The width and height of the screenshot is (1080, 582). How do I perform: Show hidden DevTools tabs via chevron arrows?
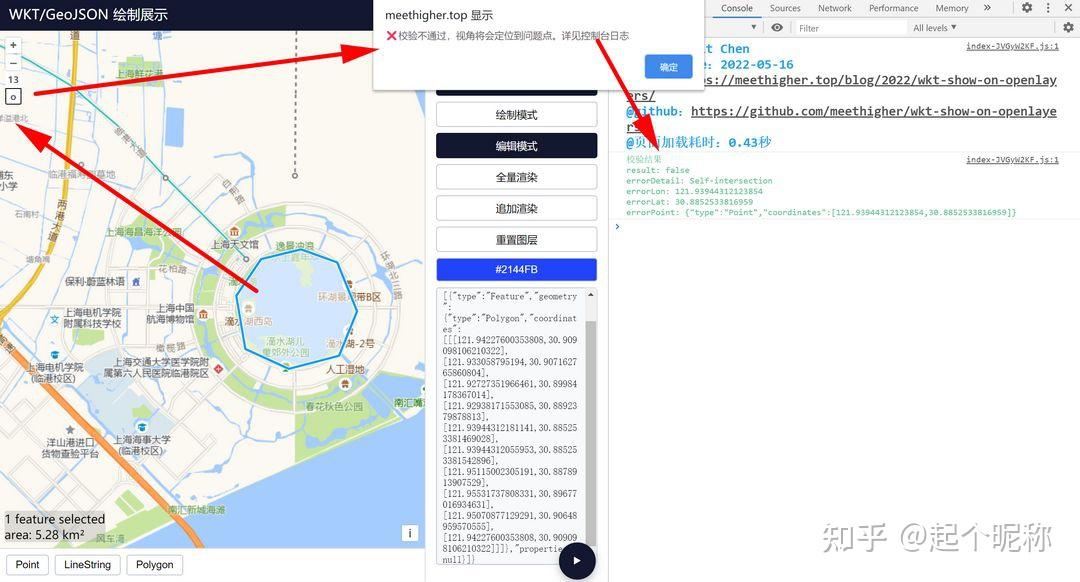coord(990,8)
